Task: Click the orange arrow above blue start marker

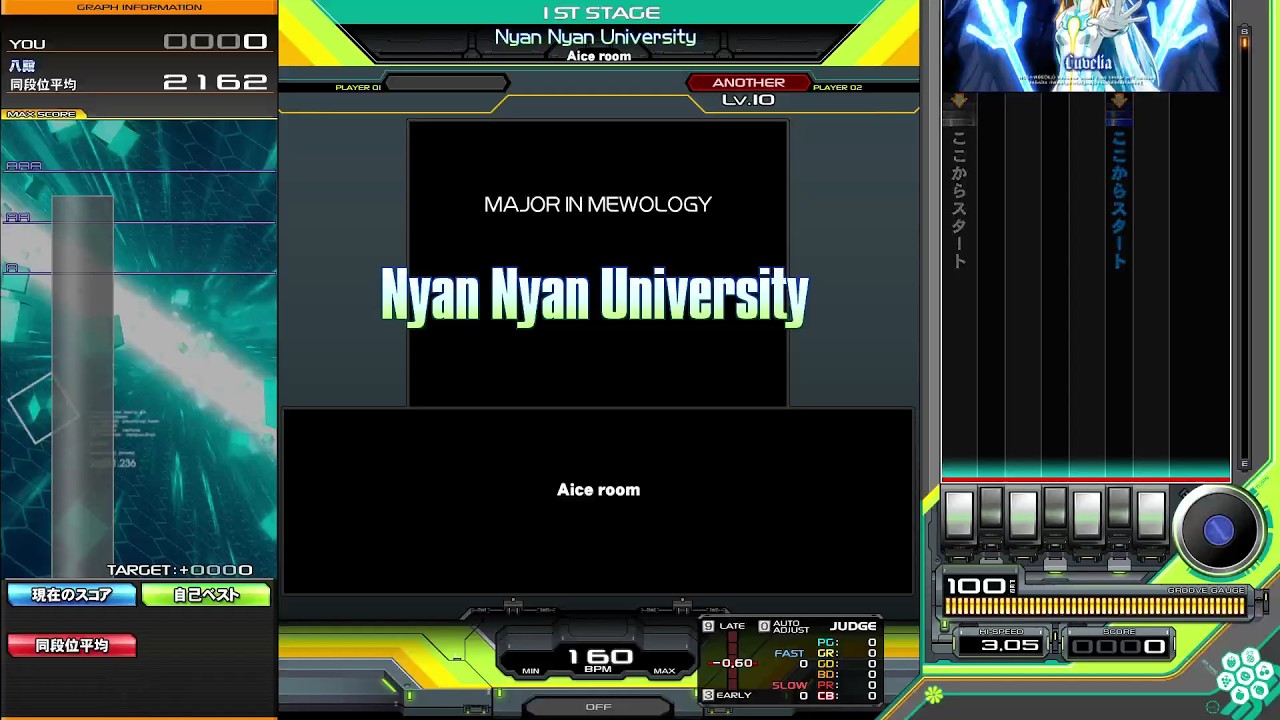Action: coord(1119,100)
